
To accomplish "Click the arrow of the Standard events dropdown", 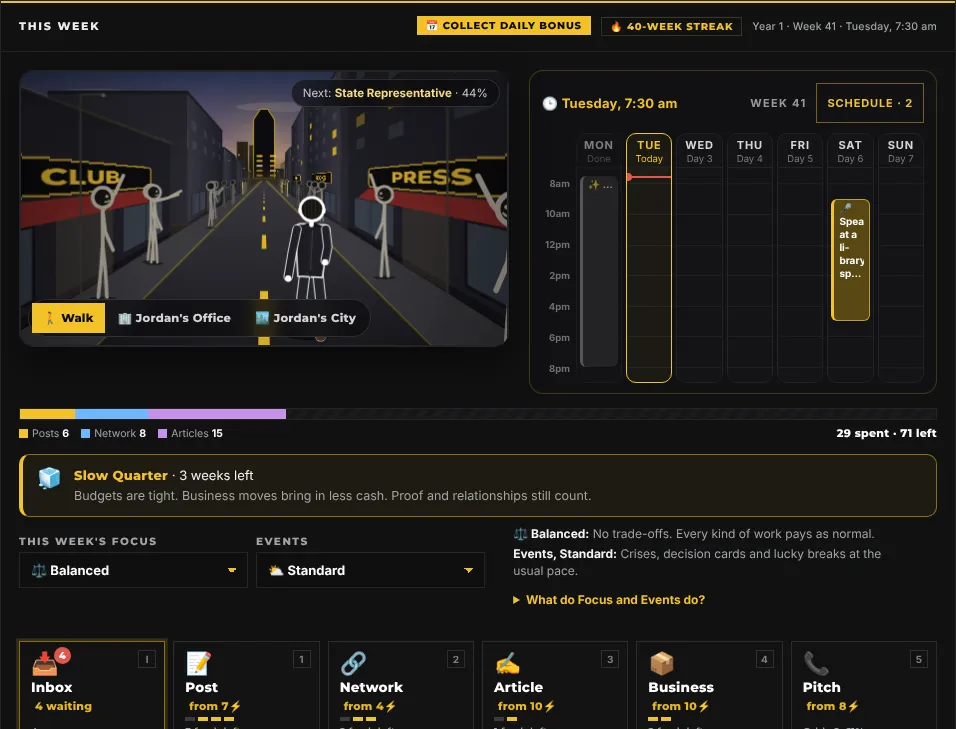I will (468, 570).
